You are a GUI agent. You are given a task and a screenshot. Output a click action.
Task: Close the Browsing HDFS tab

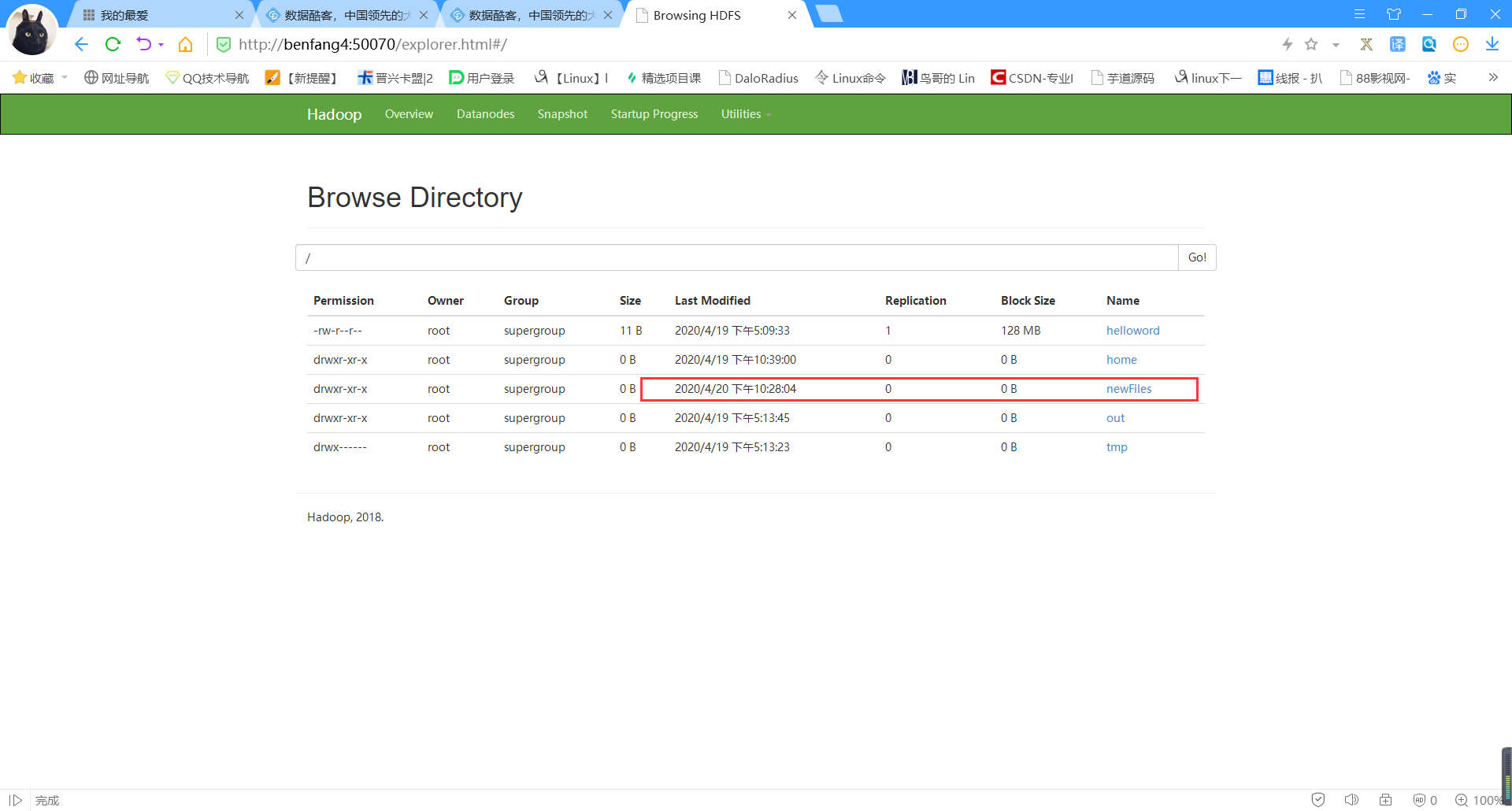pos(792,15)
